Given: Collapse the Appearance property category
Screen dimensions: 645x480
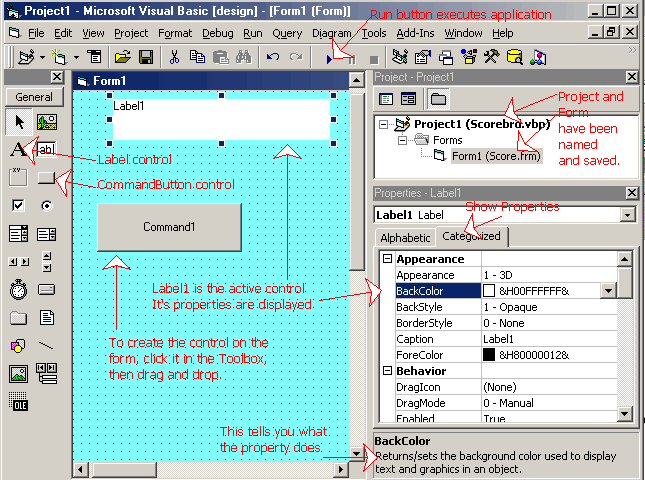Looking at the screenshot, I should 387,259.
